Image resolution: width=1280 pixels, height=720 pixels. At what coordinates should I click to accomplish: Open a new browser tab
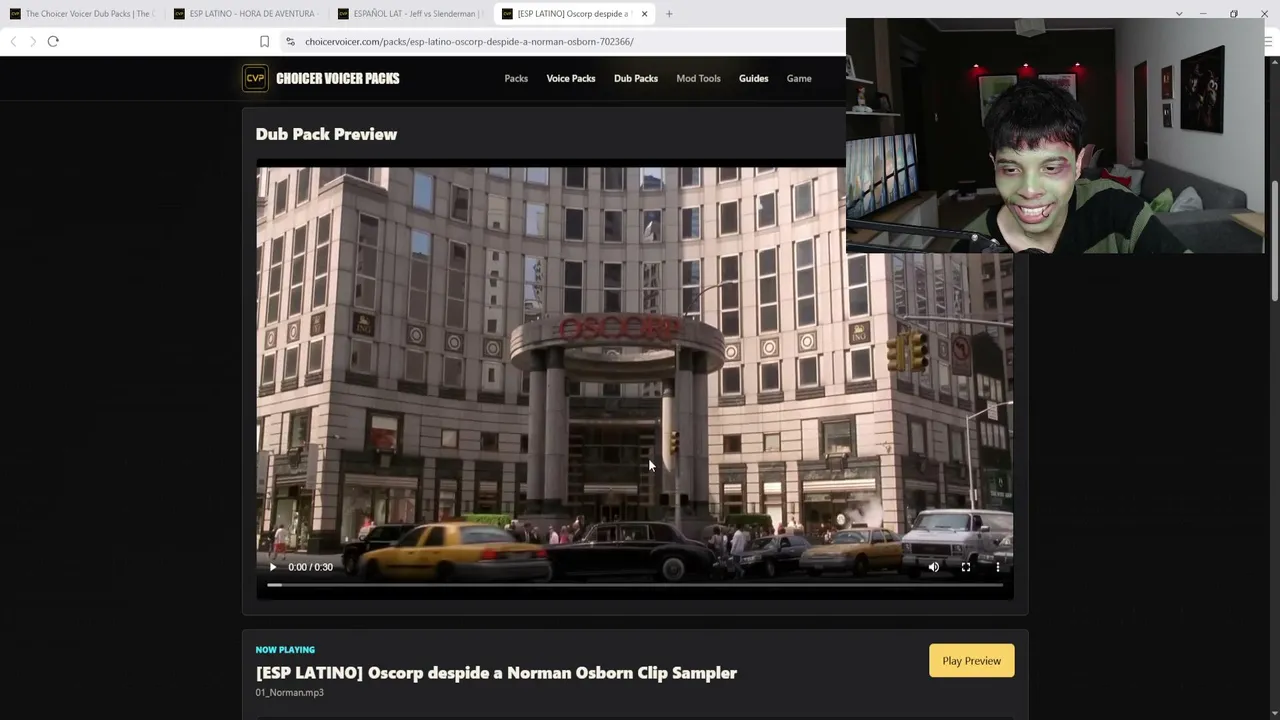click(669, 14)
